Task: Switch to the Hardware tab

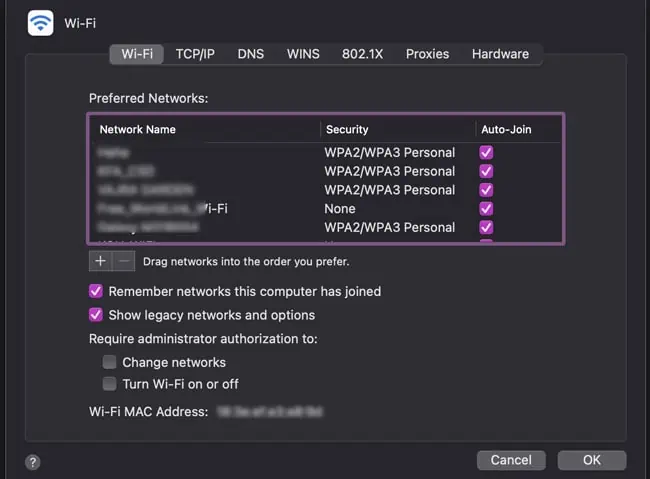Action: [500, 54]
